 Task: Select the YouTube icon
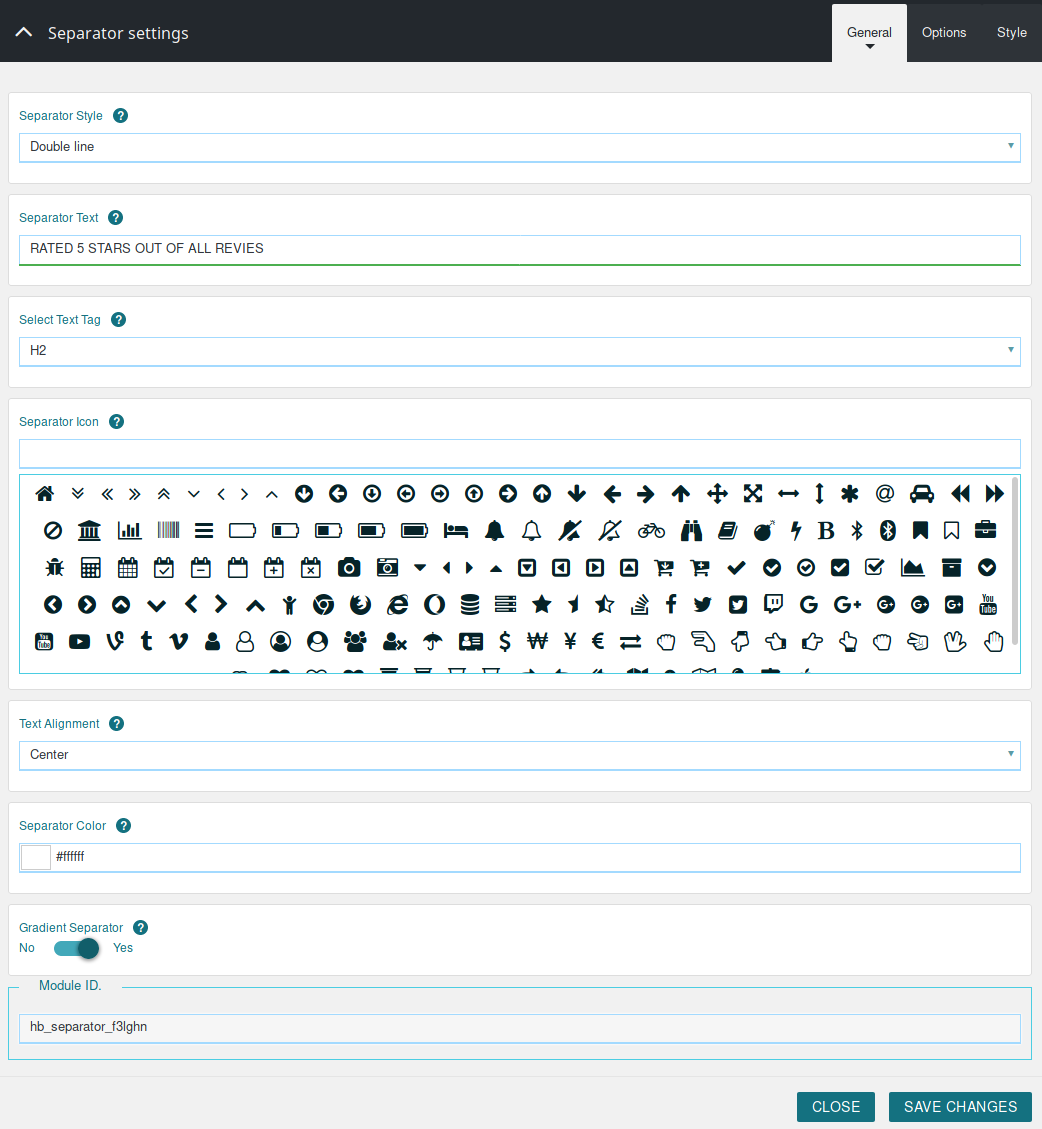[988, 604]
